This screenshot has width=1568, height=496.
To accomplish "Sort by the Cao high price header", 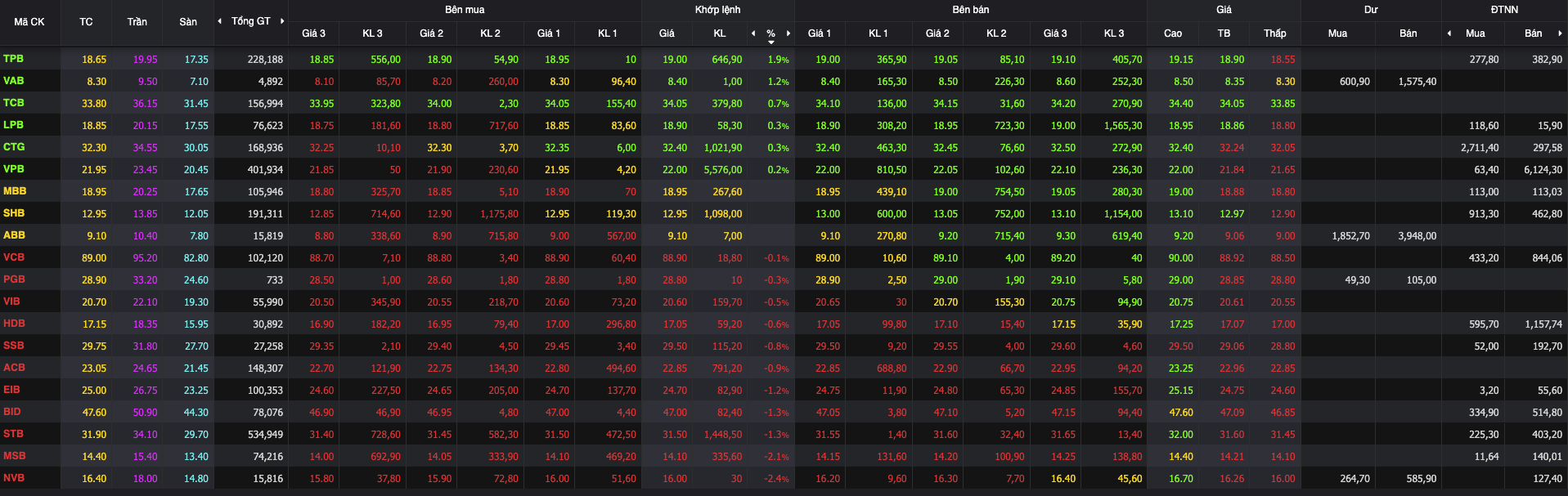I will tap(1173, 34).
